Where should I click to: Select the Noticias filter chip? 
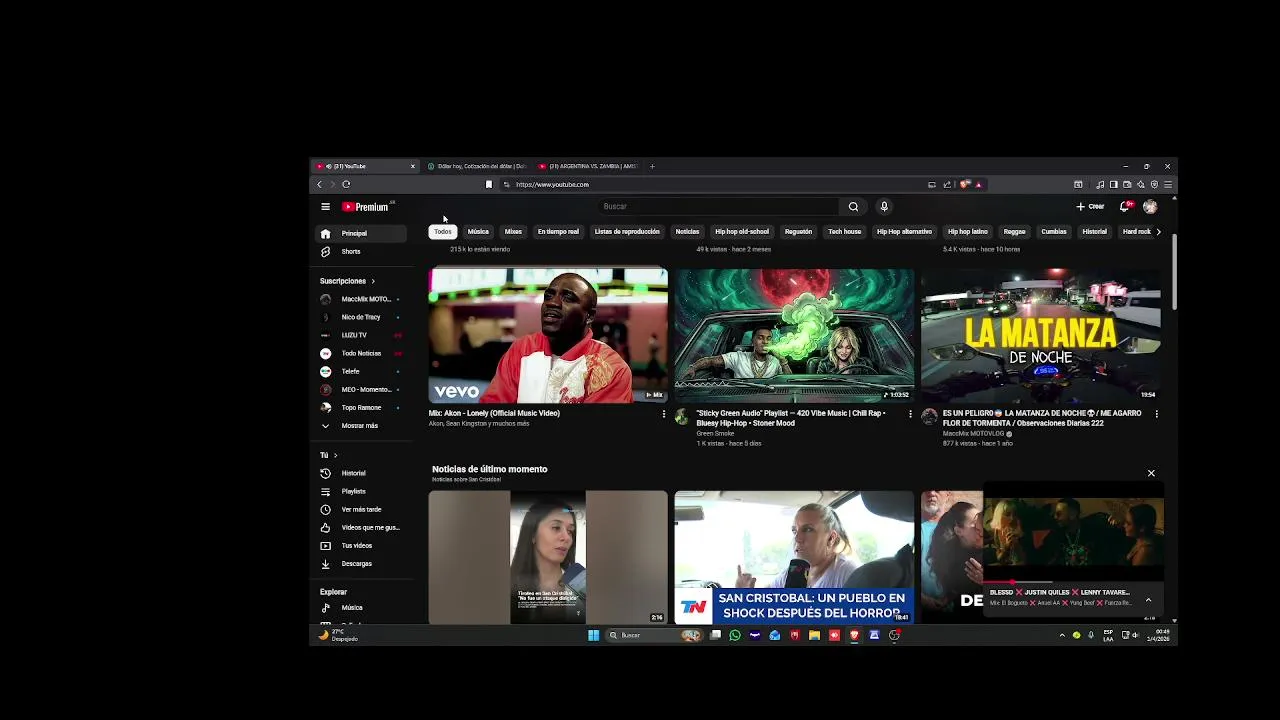(x=687, y=232)
